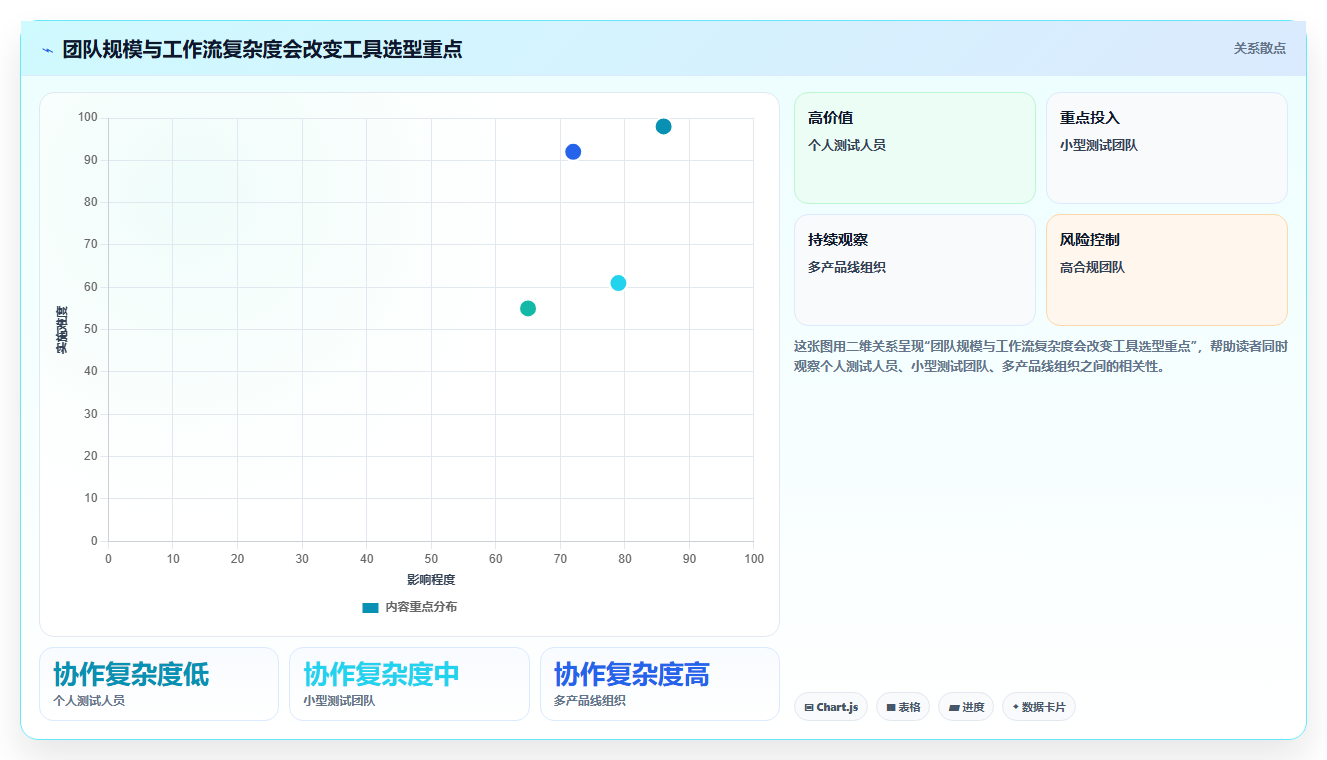The width and height of the screenshot is (1327, 760).
Task: Click the 影响程度 x-axis title
Action: pos(431,580)
